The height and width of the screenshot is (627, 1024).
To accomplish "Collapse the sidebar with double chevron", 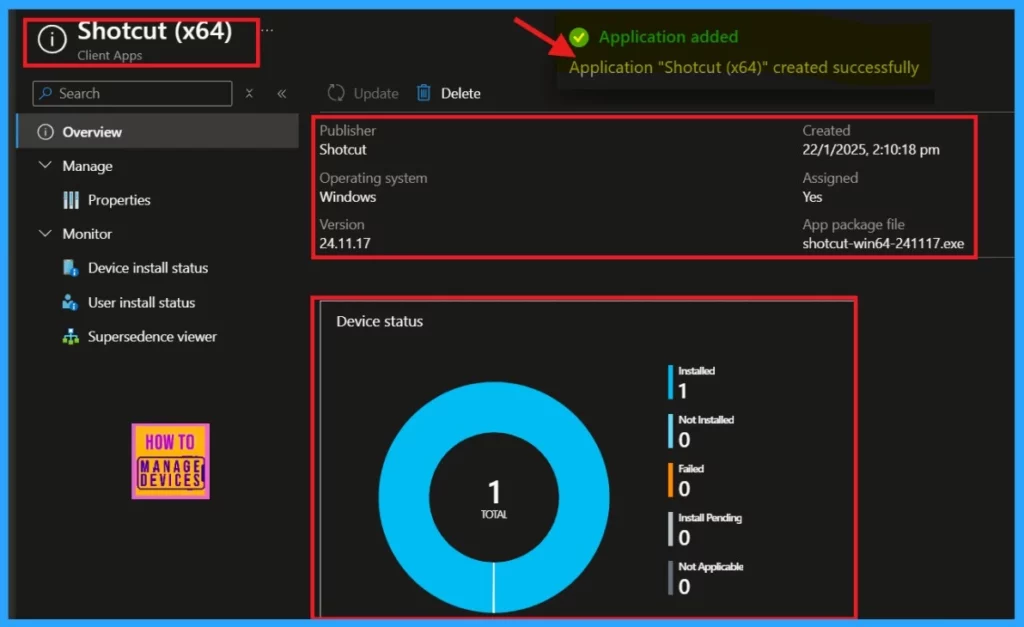I will (x=281, y=93).
